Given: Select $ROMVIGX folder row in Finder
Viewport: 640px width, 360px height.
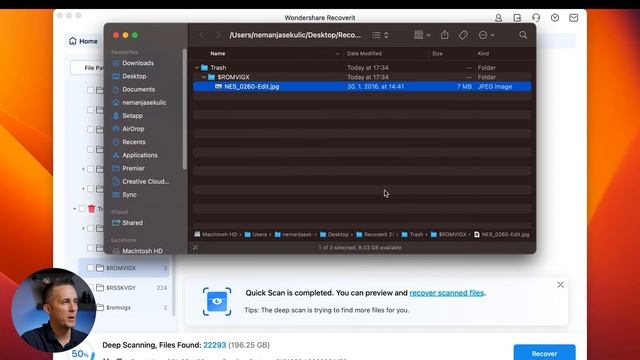Looking at the screenshot, I should click(362, 77).
